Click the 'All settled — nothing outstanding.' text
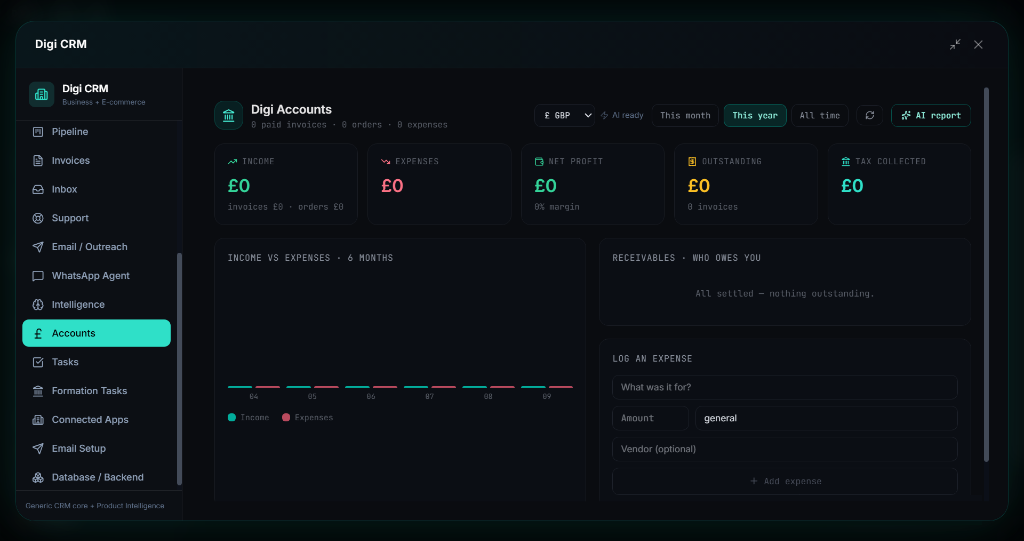Viewport: 1024px width, 541px height. click(785, 294)
